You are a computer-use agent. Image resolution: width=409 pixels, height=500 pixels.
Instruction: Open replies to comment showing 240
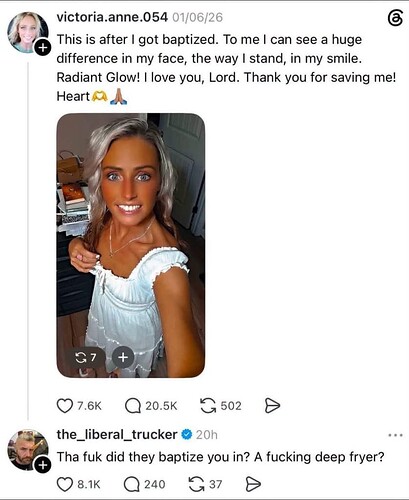[x=132, y=484]
